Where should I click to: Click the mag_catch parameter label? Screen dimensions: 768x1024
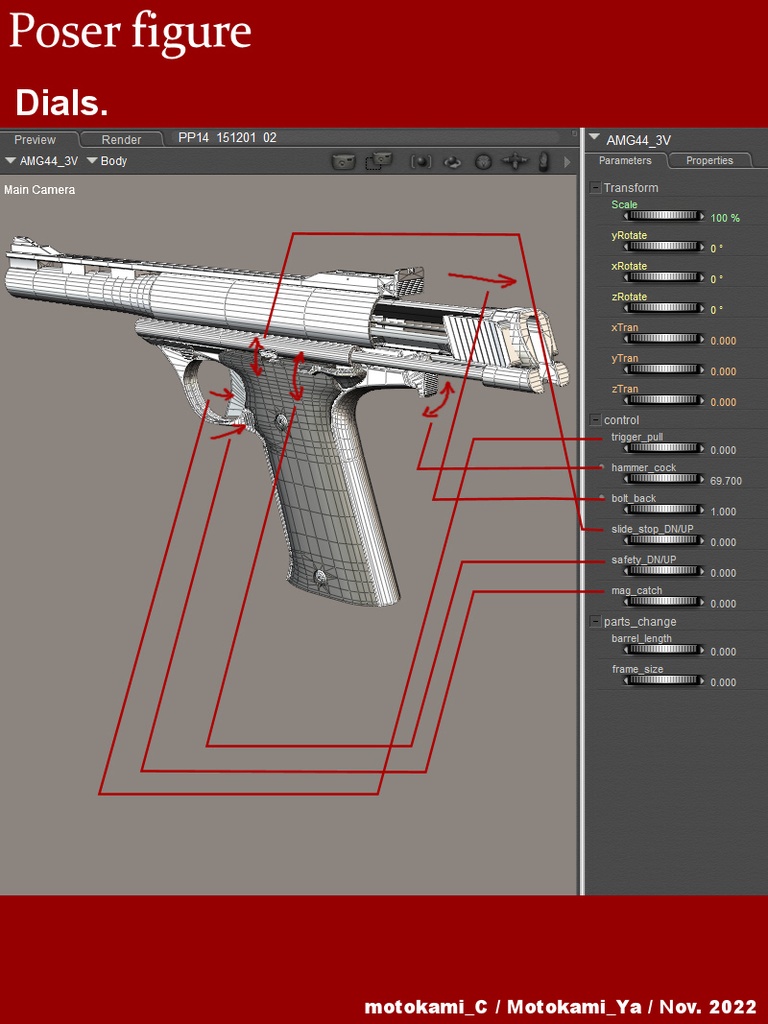click(x=637, y=590)
